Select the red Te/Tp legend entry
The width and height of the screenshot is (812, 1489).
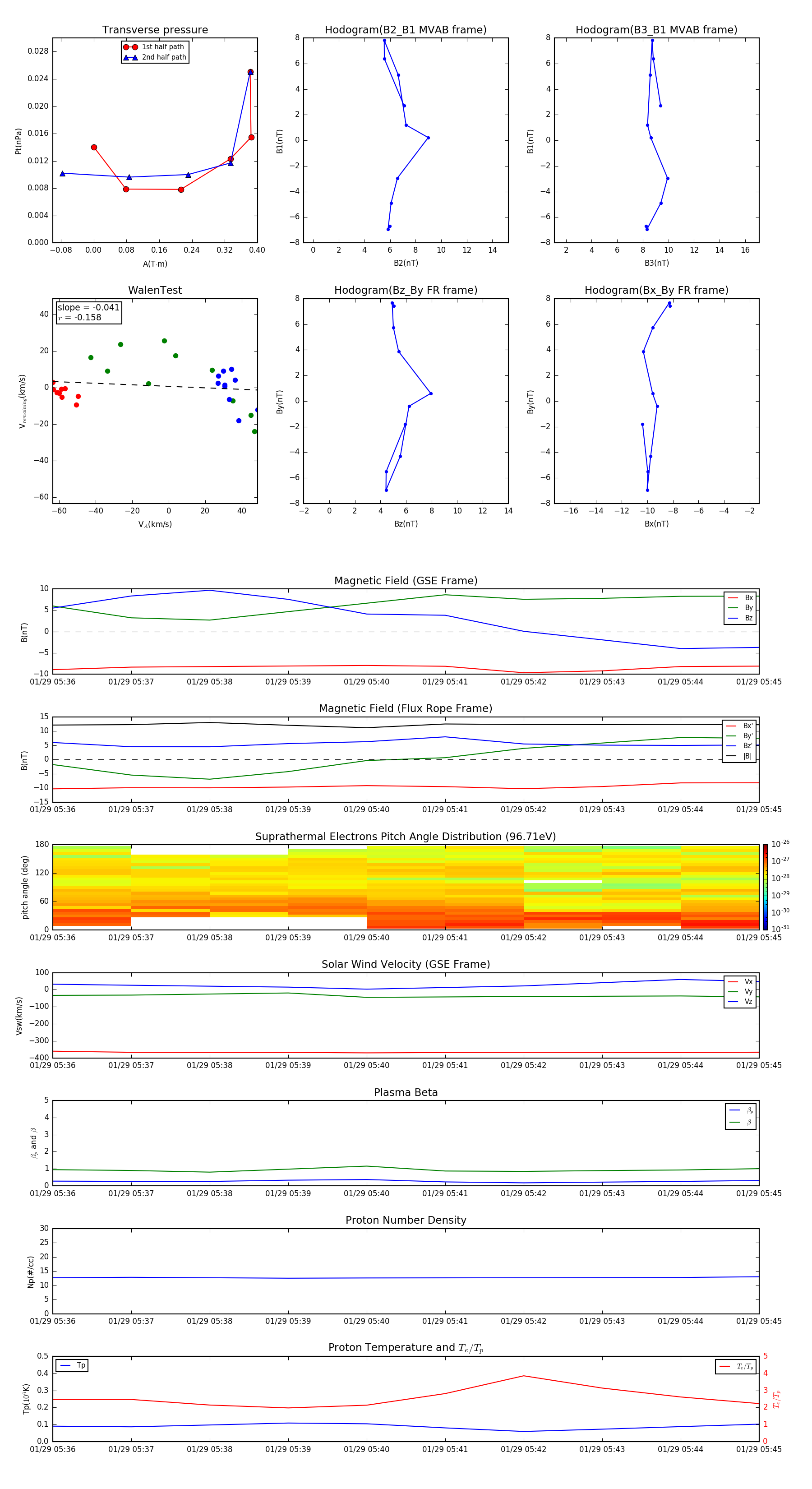pos(736,1366)
